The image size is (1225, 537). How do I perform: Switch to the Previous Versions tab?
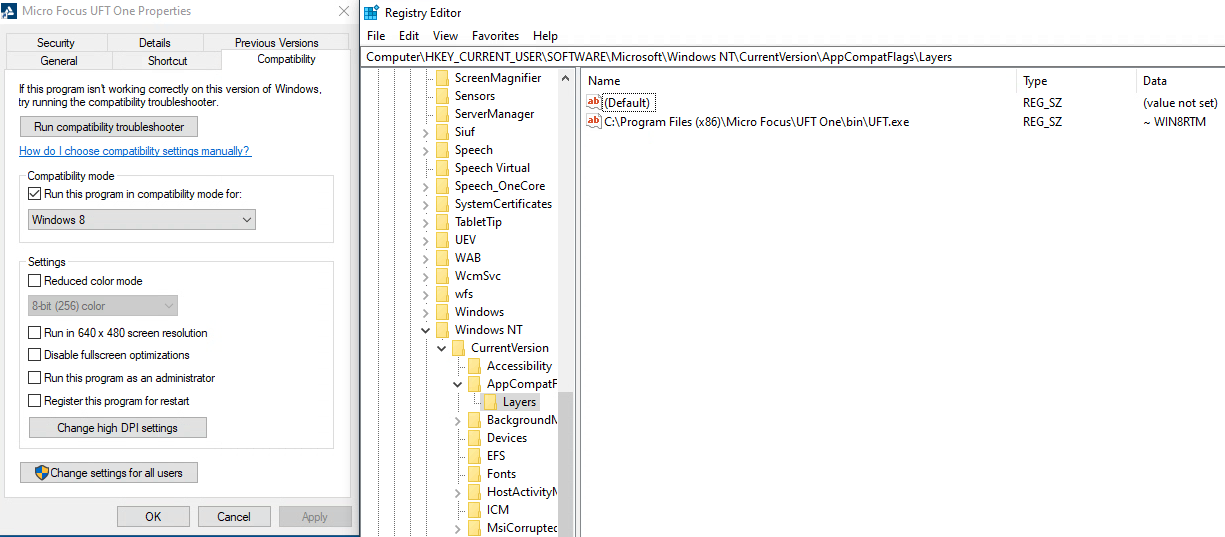pos(277,43)
